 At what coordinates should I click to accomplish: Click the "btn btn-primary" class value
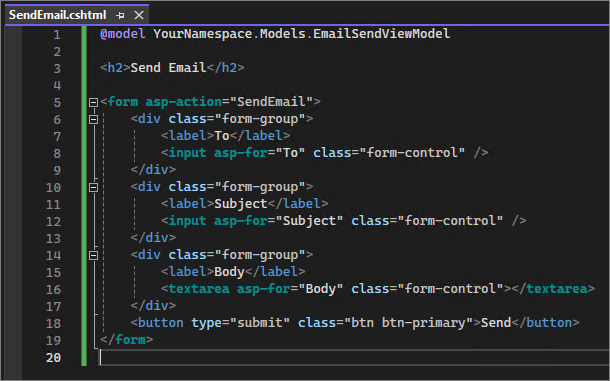[408, 323]
